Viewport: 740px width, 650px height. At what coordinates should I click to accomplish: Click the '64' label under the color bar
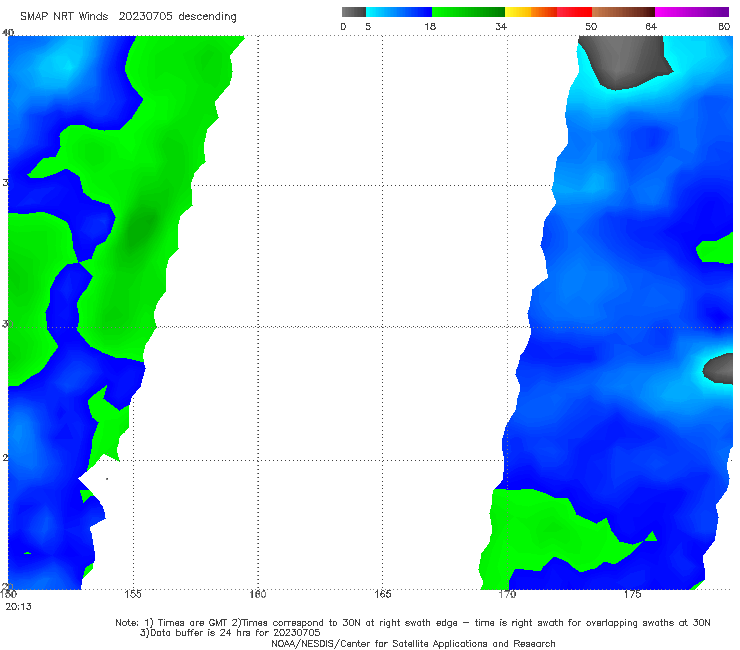[x=651, y=27]
